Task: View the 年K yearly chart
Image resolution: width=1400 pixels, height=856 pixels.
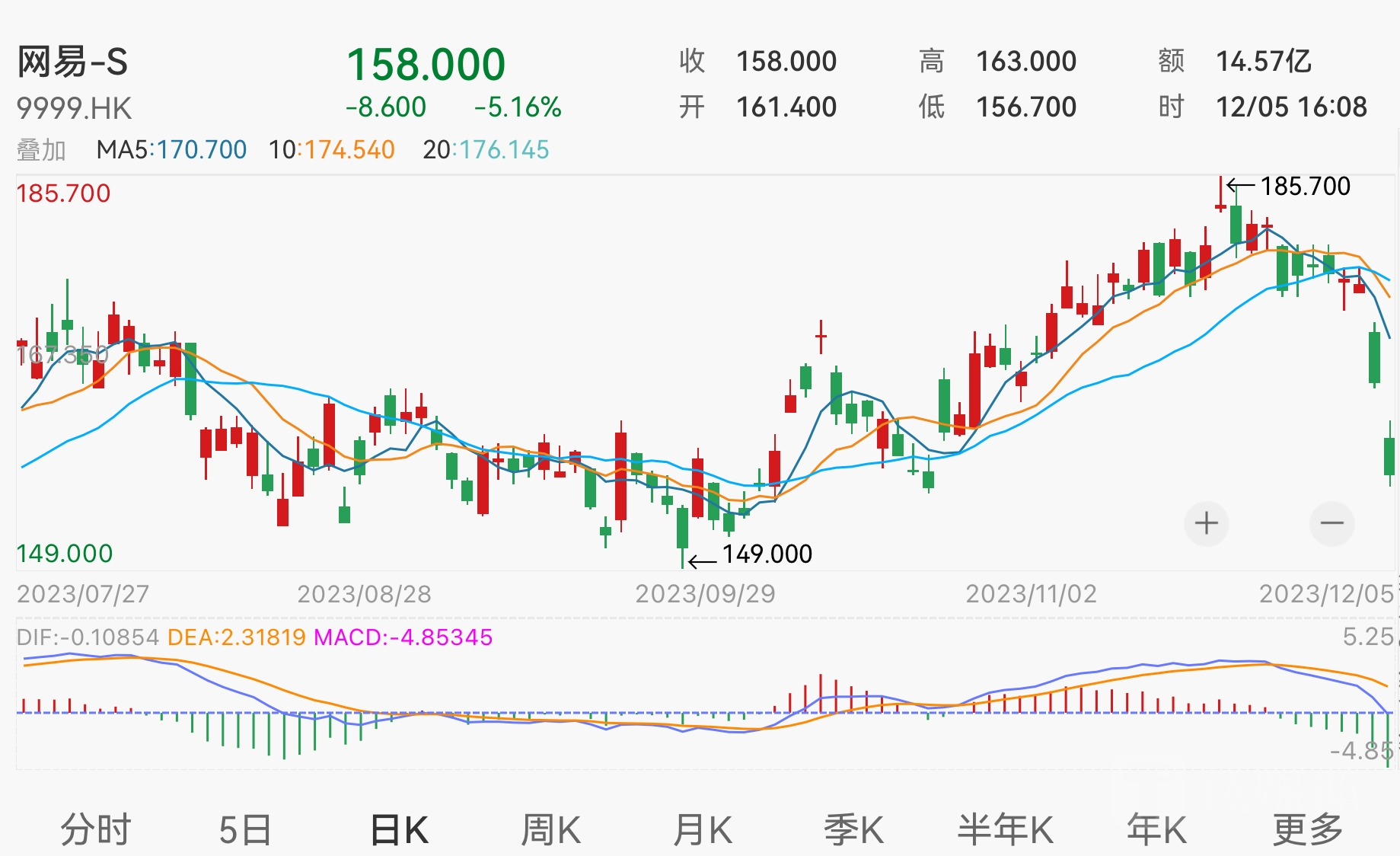Action: click(x=1156, y=829)
